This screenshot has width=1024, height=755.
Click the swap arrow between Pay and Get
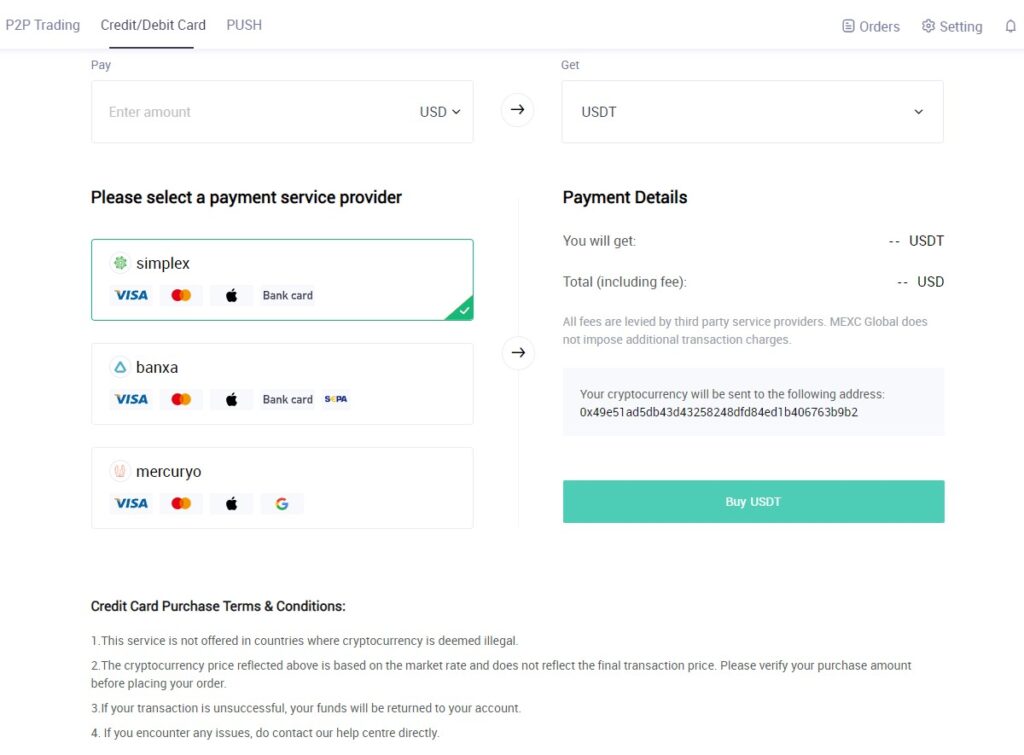coord(517,110)
